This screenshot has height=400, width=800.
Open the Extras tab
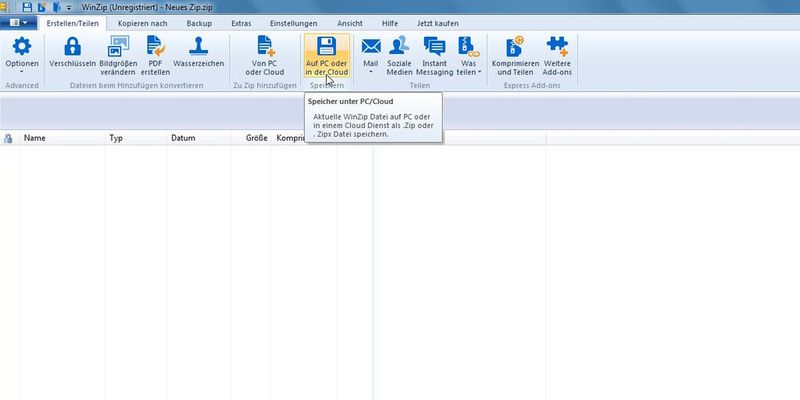(241, 23)
